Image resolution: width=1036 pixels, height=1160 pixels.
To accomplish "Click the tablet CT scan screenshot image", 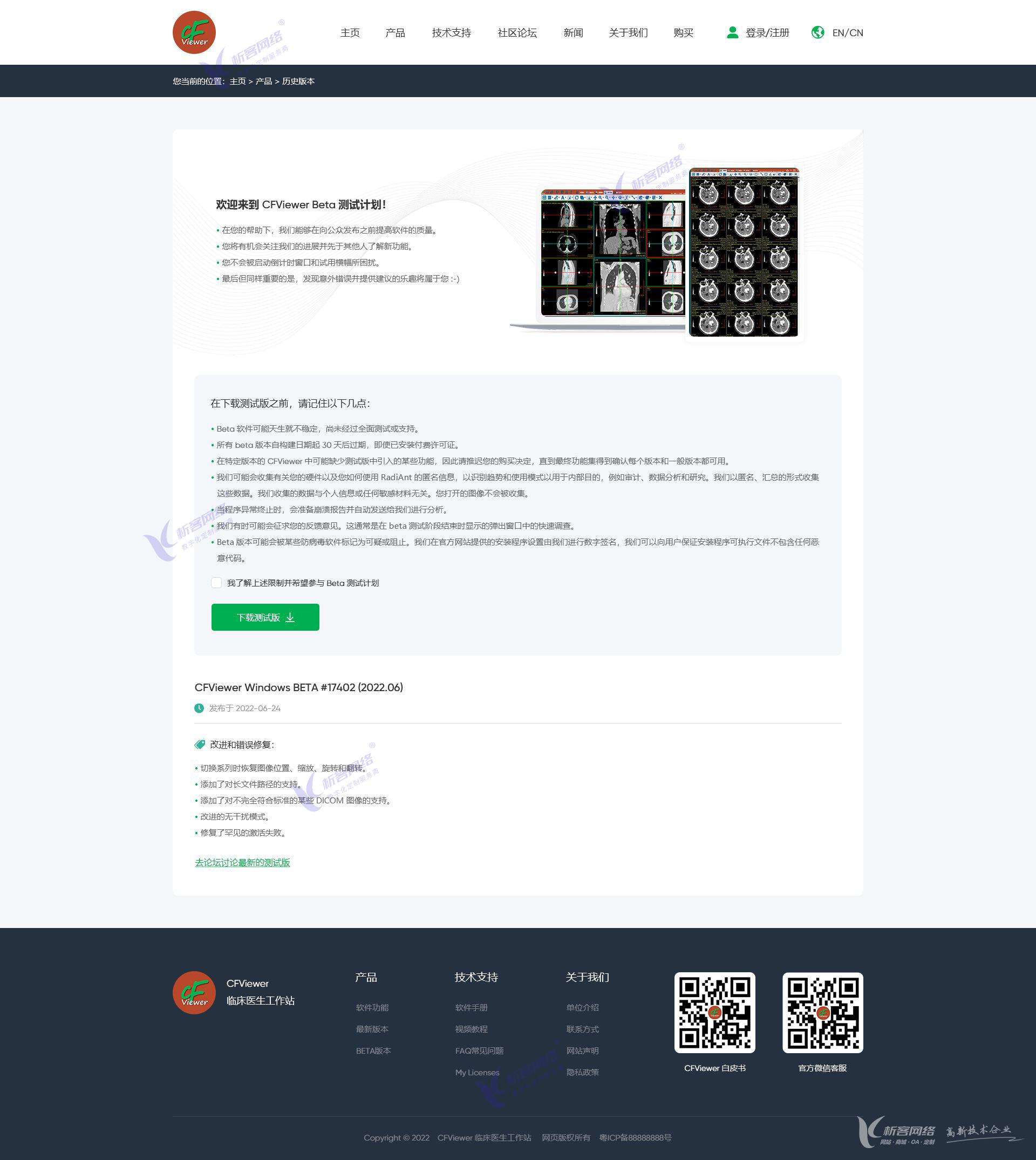I will (744, 252).
